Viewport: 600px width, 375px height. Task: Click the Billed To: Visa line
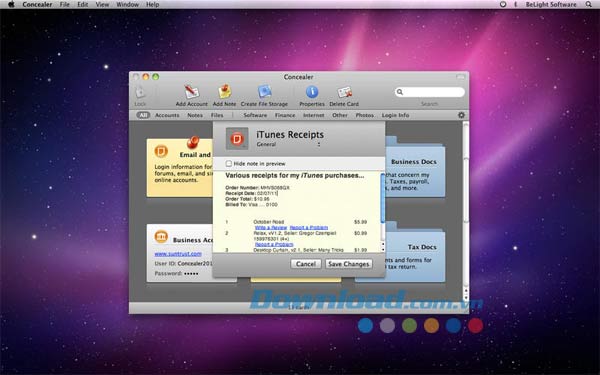click(x=251, y=205)
